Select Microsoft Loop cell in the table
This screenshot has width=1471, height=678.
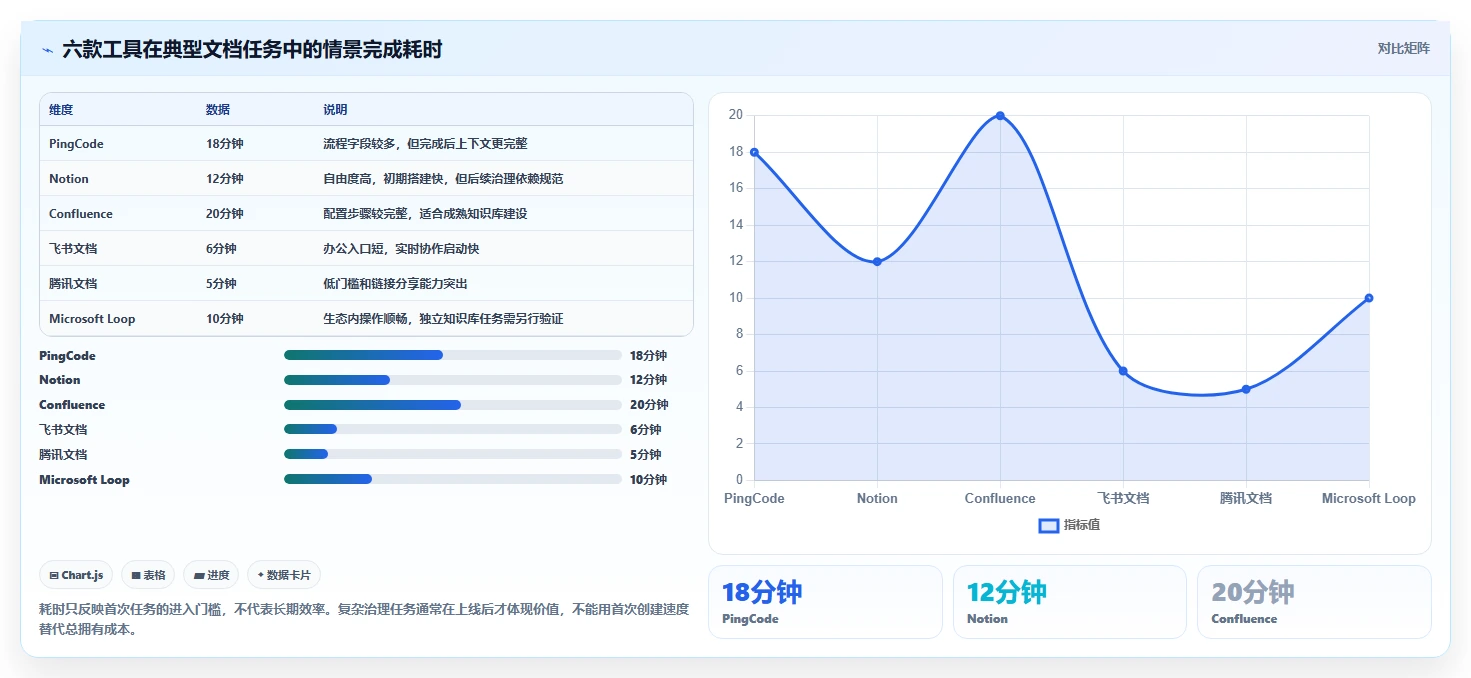(x=92, y=319)
